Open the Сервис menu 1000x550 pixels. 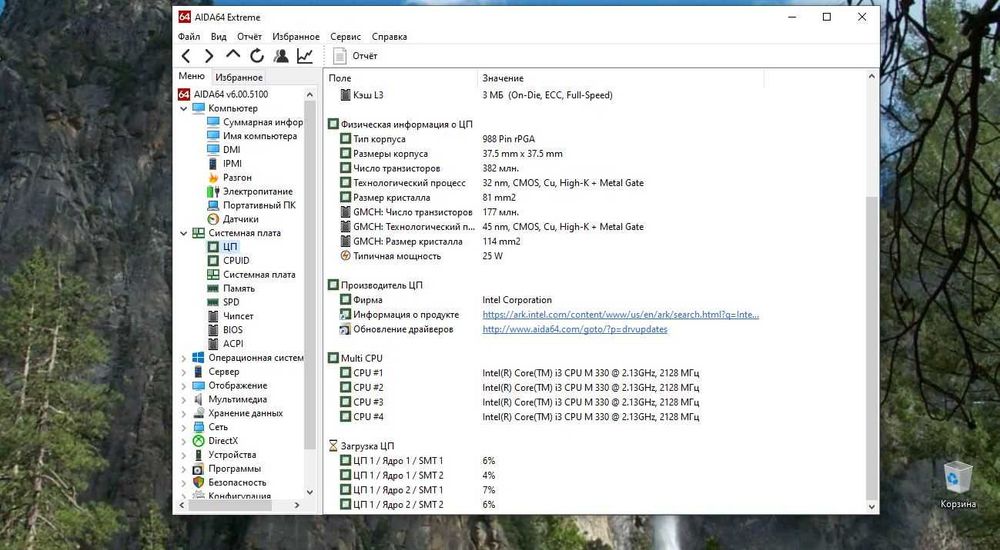(346, 36)
